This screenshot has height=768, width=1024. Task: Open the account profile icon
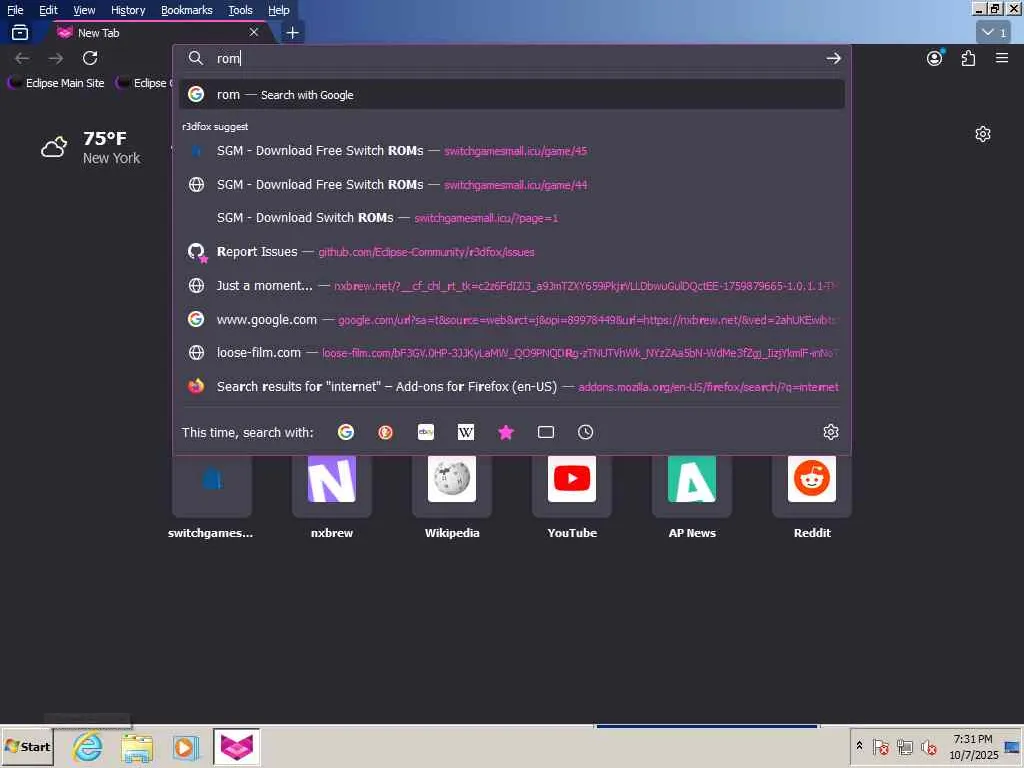(x=935, y=58)
